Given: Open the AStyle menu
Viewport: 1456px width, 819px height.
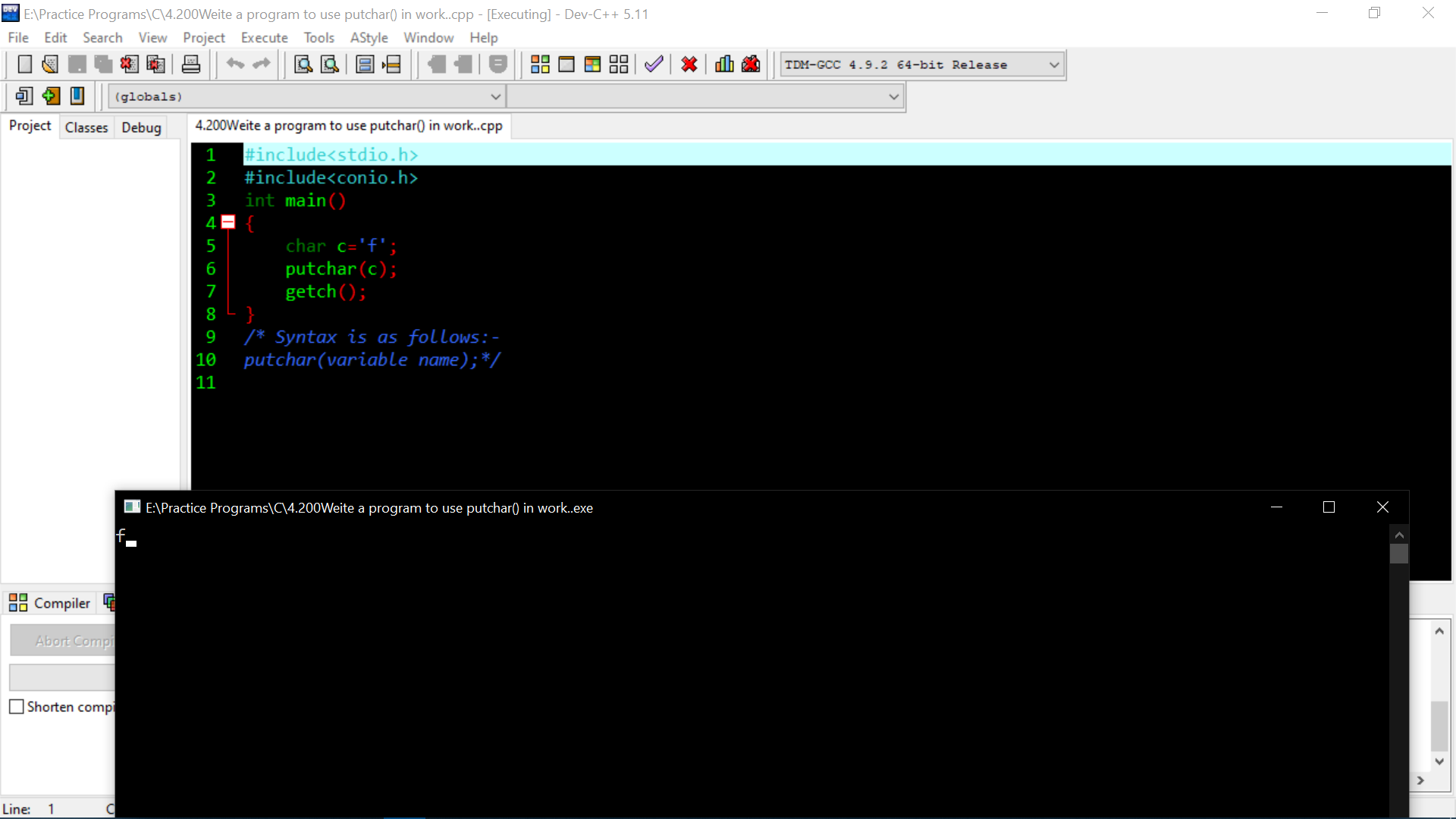Looking at the screenshot, I should tap(368, 37).
